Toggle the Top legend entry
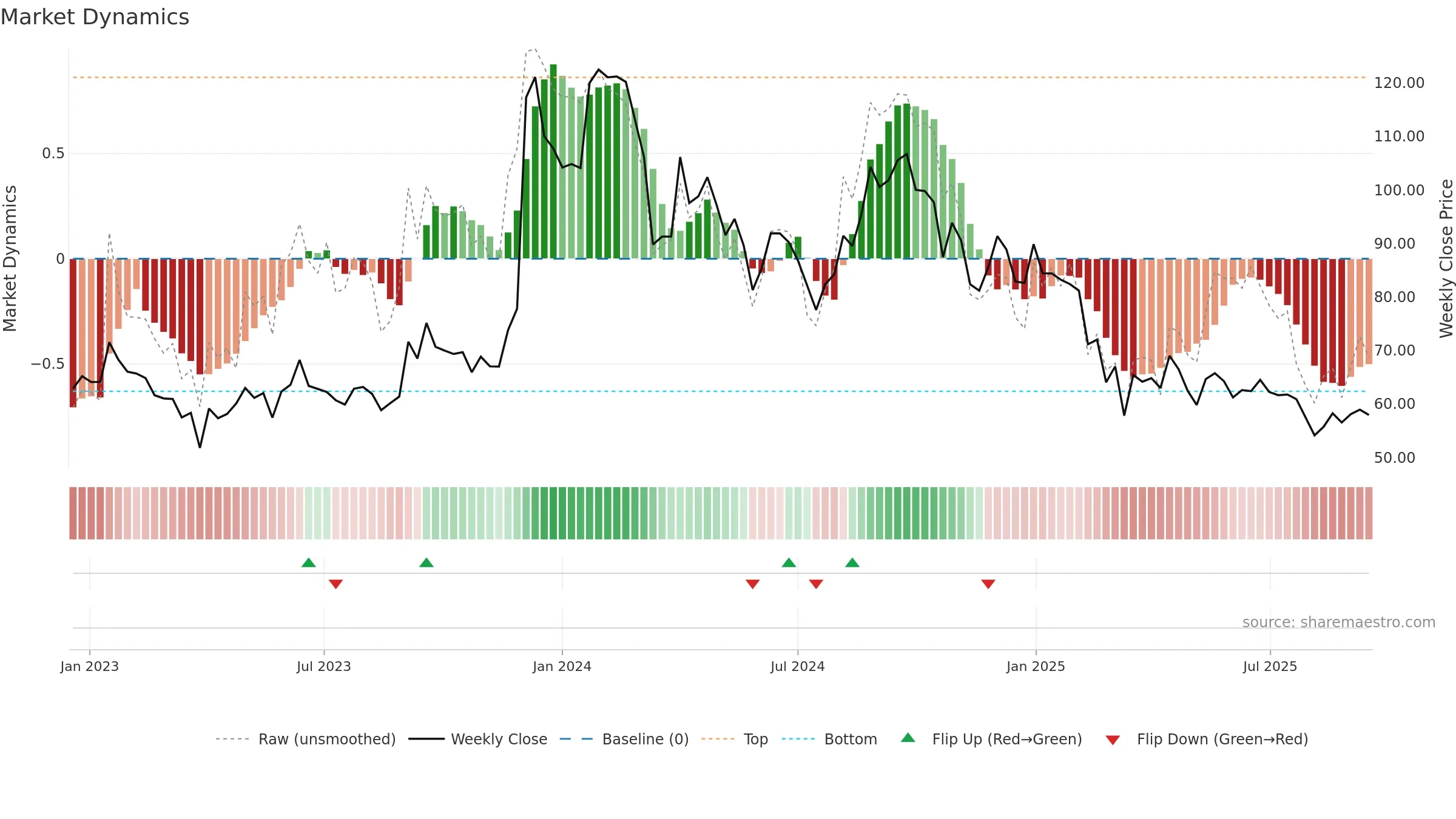Screen dimensions: 1456x819 coord(735,739)
